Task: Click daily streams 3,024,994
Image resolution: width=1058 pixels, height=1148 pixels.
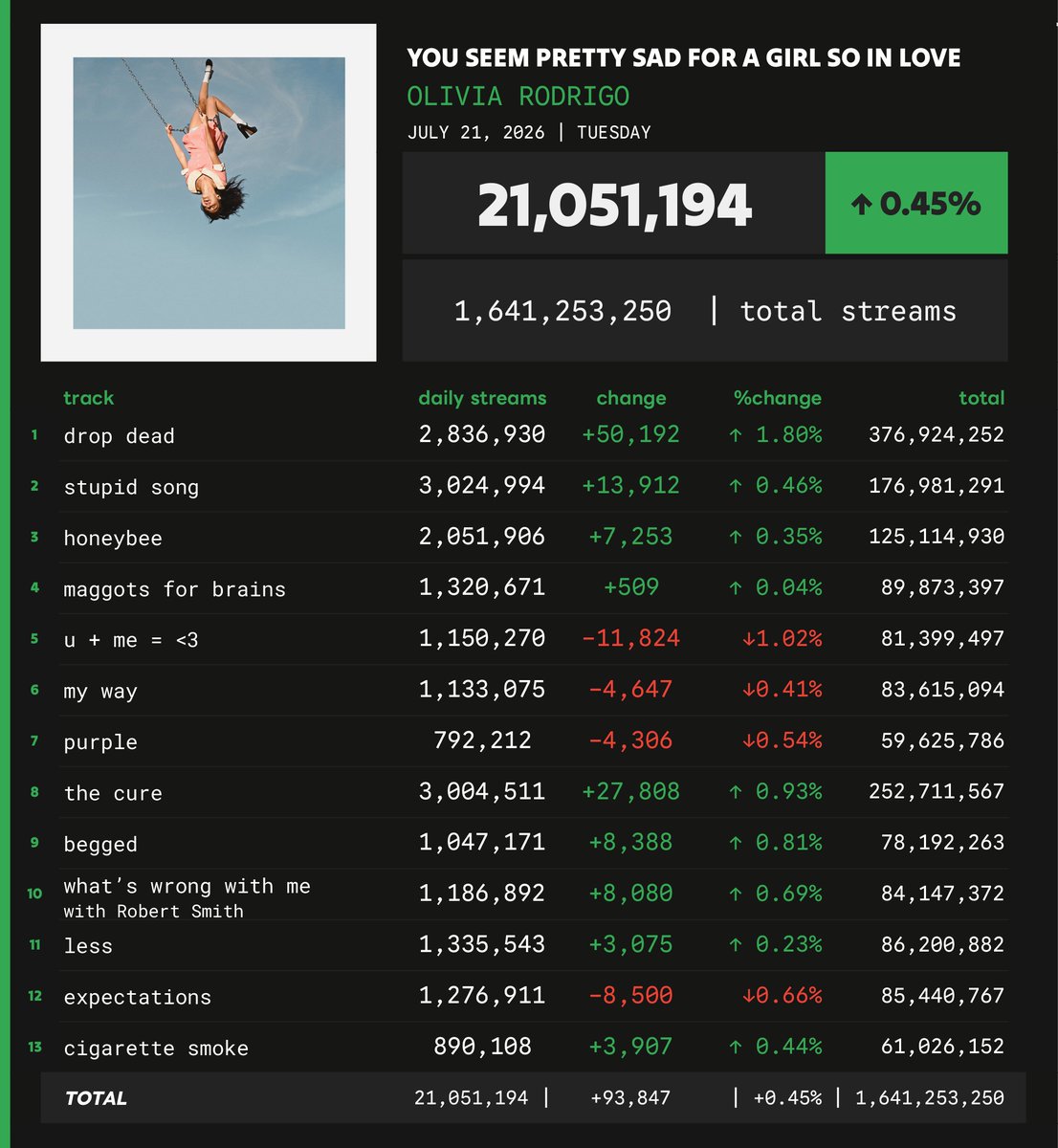Action: [482, 485]
